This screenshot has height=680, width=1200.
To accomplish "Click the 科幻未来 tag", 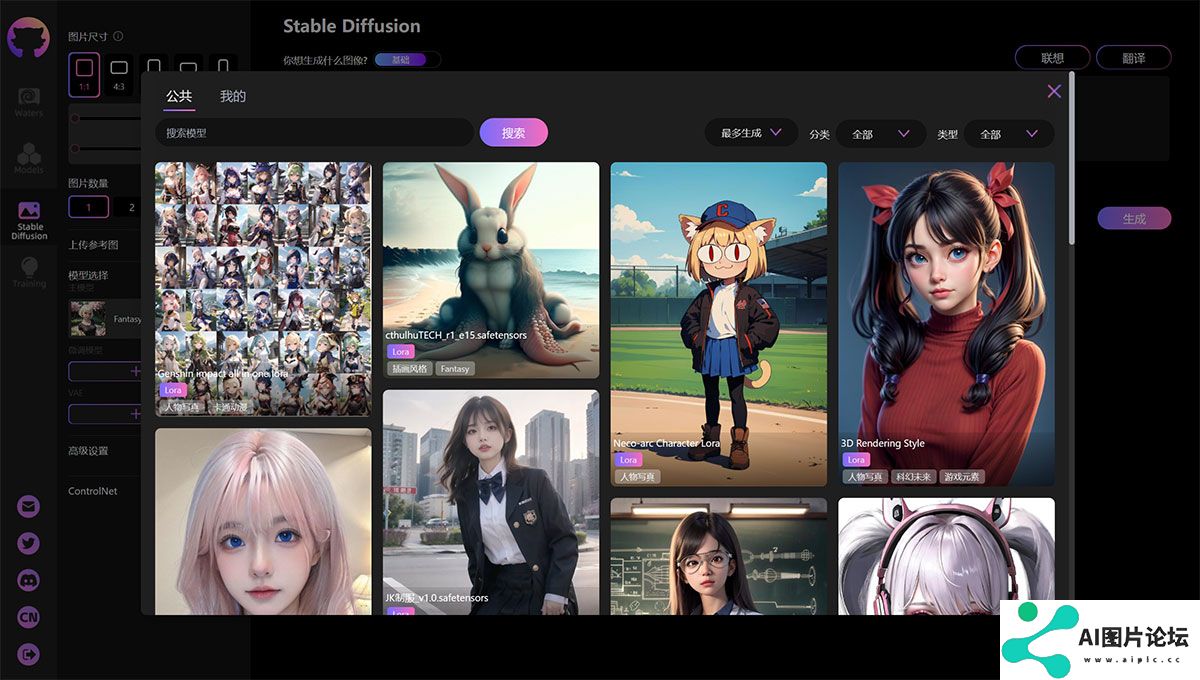I will point(912,477).
